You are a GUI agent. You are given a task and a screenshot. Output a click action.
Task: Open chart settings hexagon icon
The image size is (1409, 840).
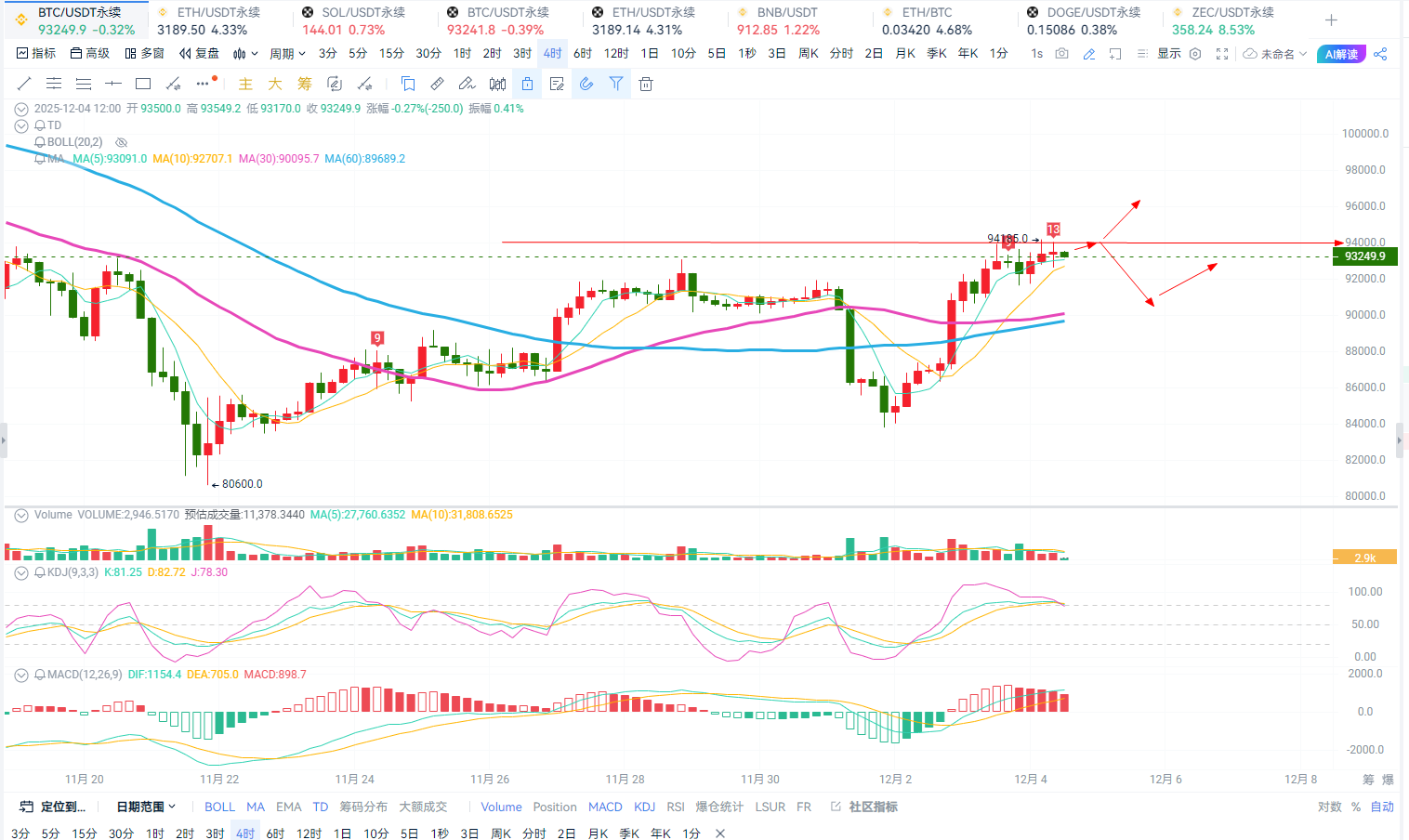[x=1196, y=54]
